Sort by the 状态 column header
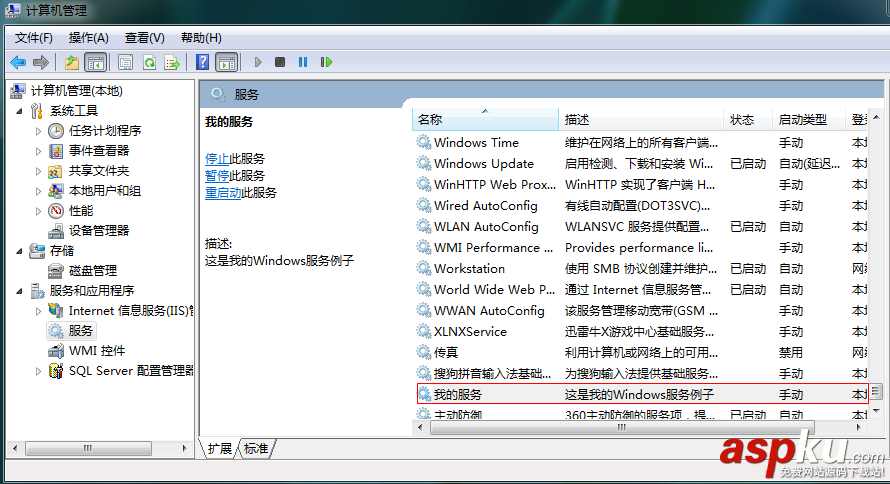This screenshot has height=484, width=890. pyautogui.click(x=748, y=120)
